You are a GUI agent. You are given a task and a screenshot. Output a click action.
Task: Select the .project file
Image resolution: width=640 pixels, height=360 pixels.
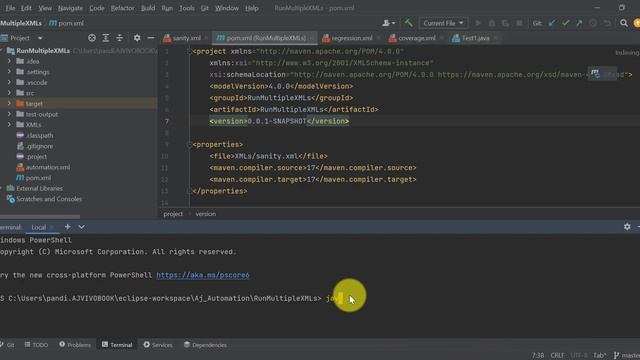[x=36, y=157]
